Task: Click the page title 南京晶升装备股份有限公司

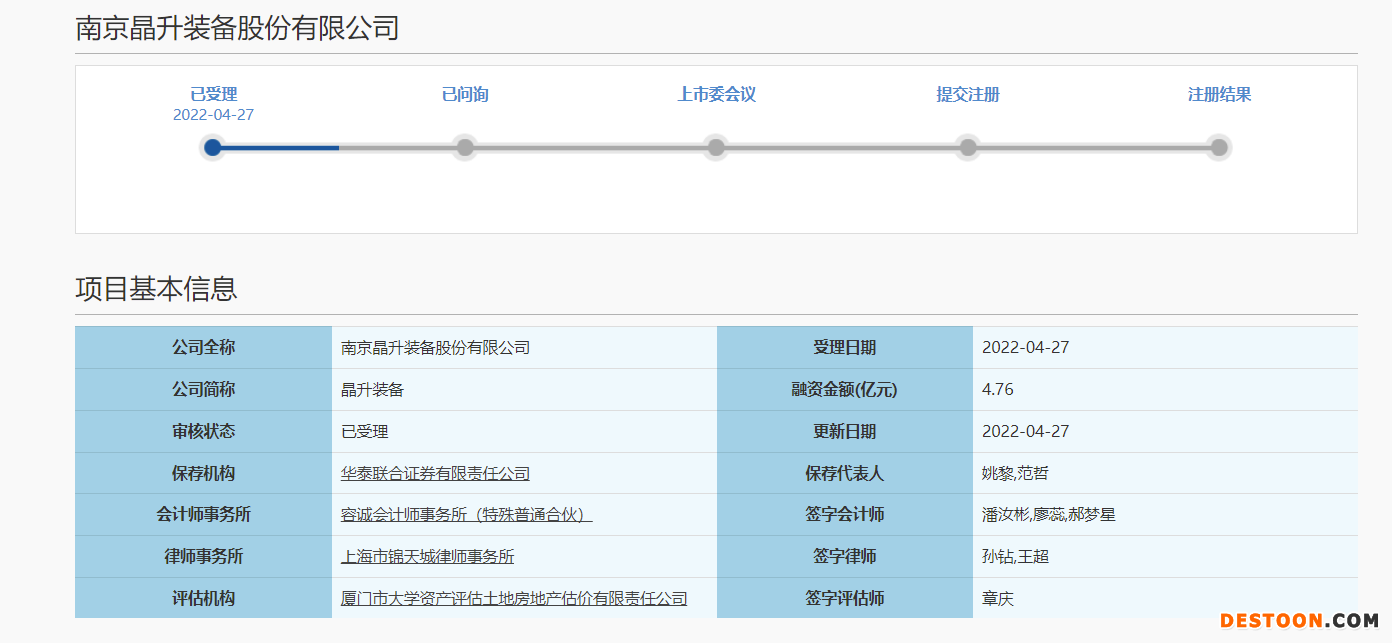Action: tap(238, 28)
